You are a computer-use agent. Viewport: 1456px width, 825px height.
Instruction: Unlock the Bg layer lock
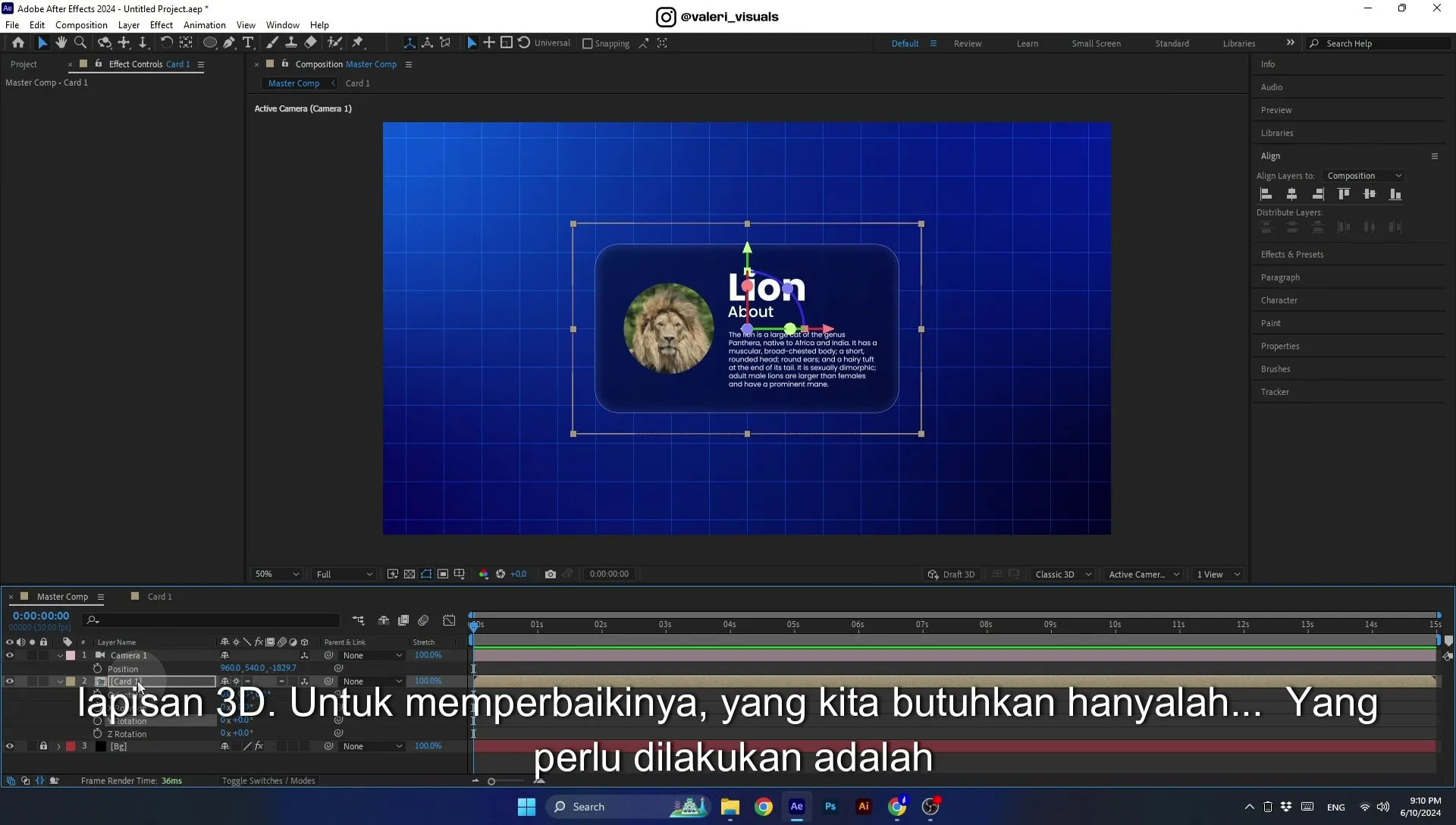(x=43, y=746)
